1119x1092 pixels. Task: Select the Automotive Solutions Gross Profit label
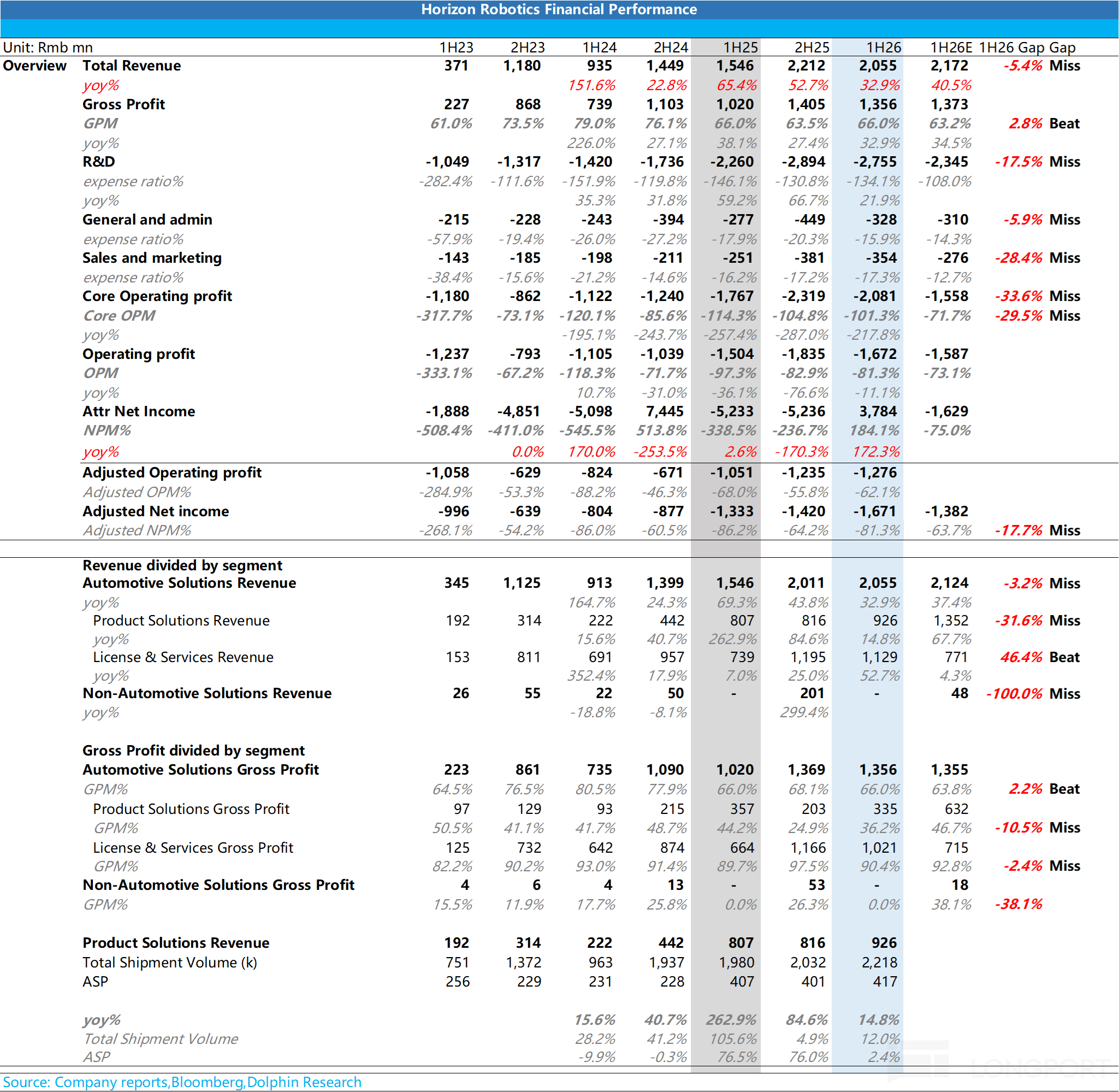click(x=200, y=770)
